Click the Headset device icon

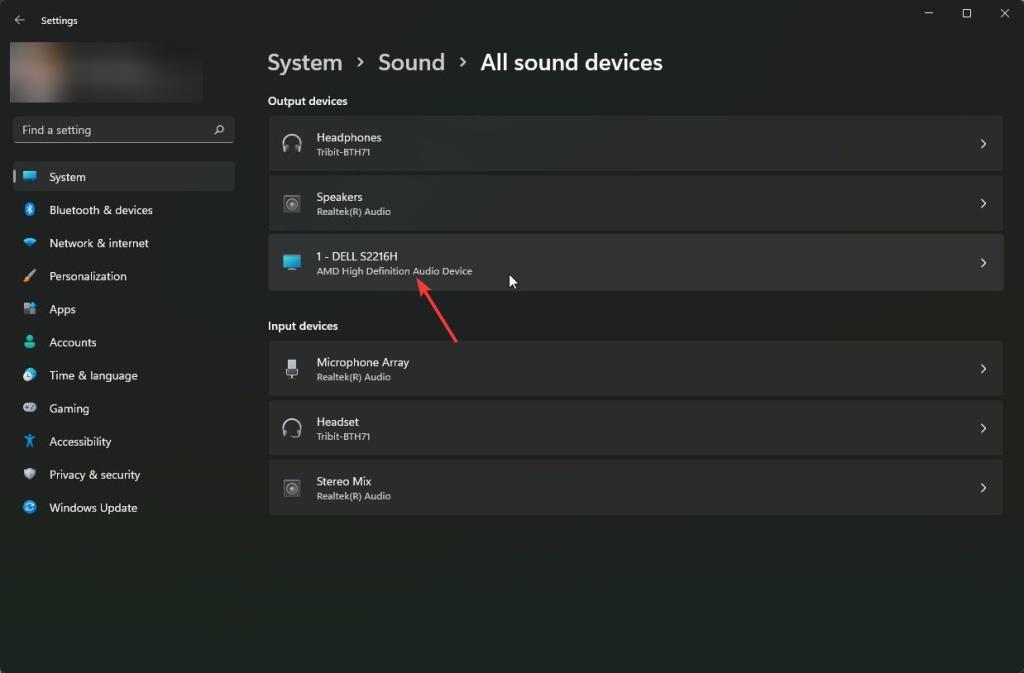[x=292, y=428]
